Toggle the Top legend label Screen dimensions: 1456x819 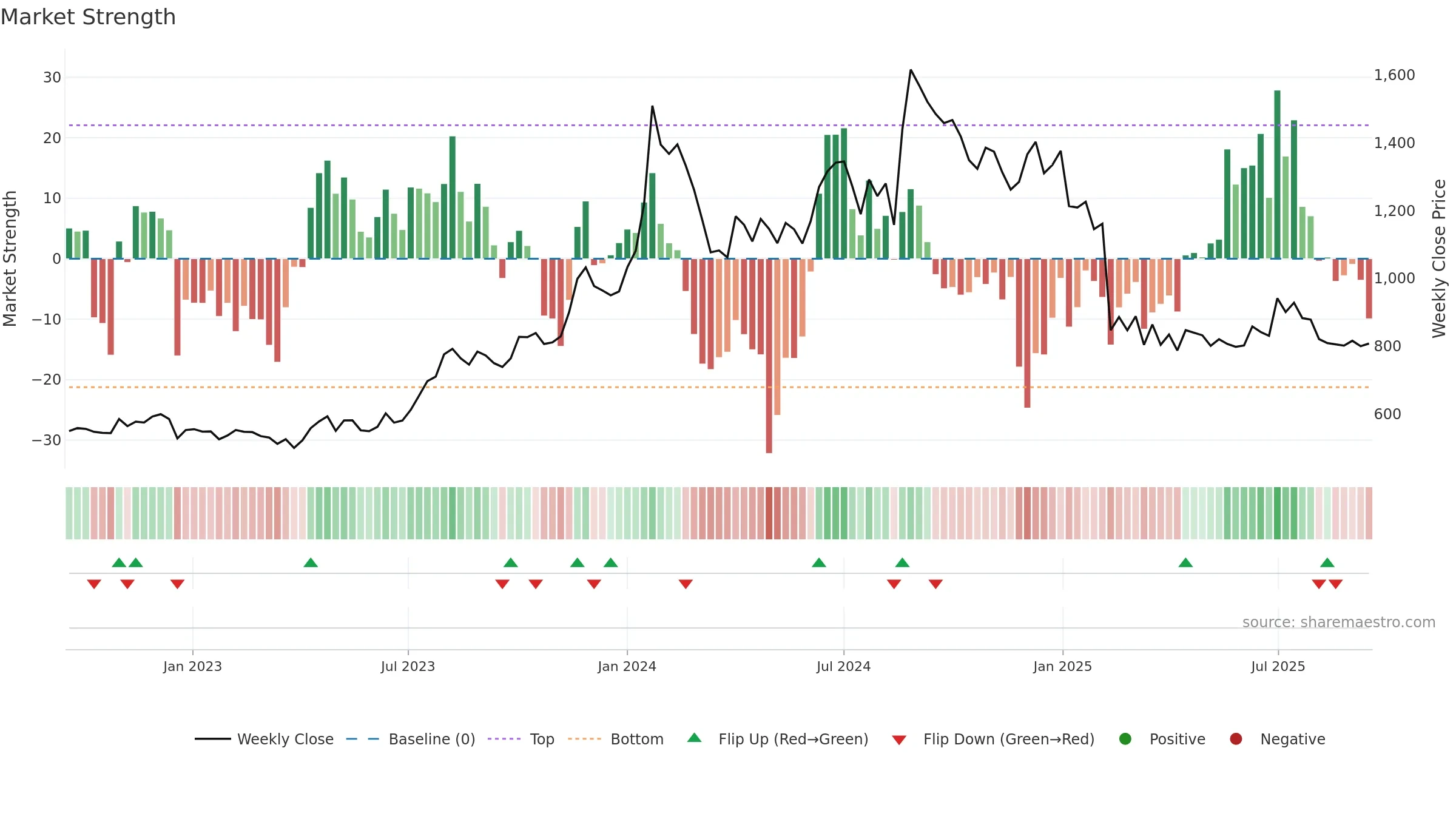pyautogui.click(x=542, y=740)
